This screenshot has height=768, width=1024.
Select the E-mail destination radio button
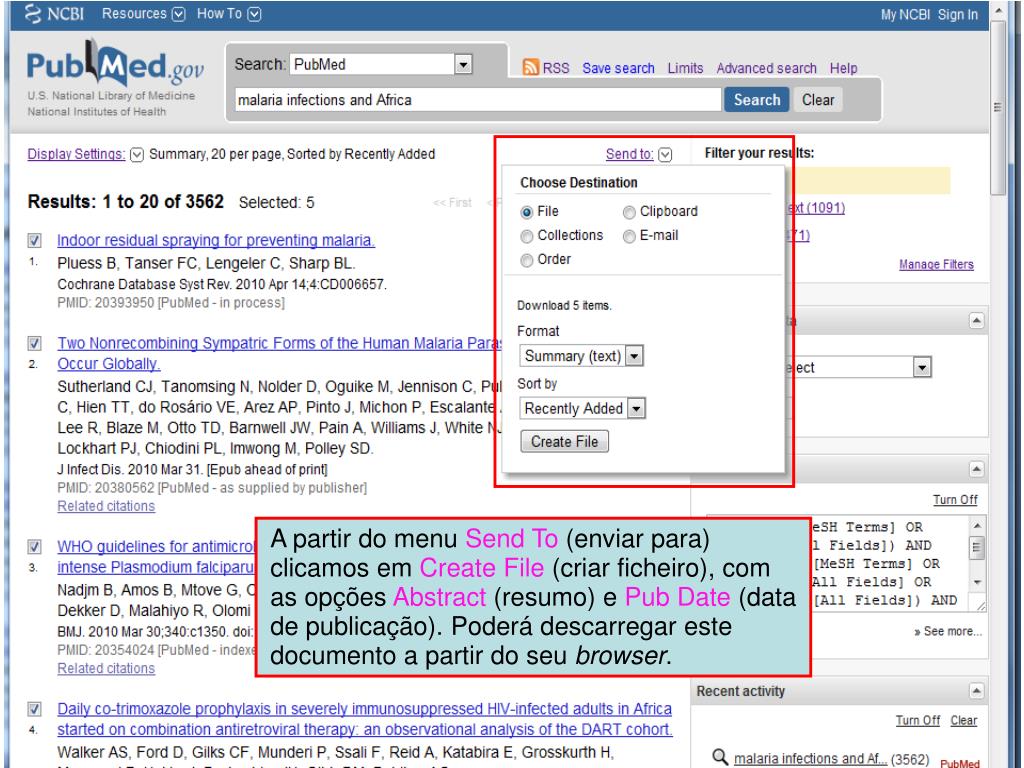[629, 236]
